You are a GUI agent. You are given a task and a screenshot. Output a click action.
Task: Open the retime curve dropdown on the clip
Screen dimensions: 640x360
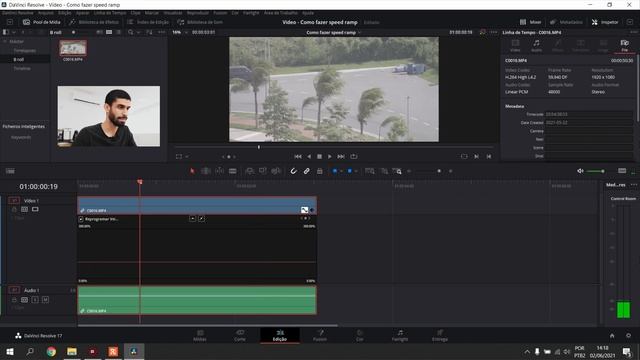[81, 219]
